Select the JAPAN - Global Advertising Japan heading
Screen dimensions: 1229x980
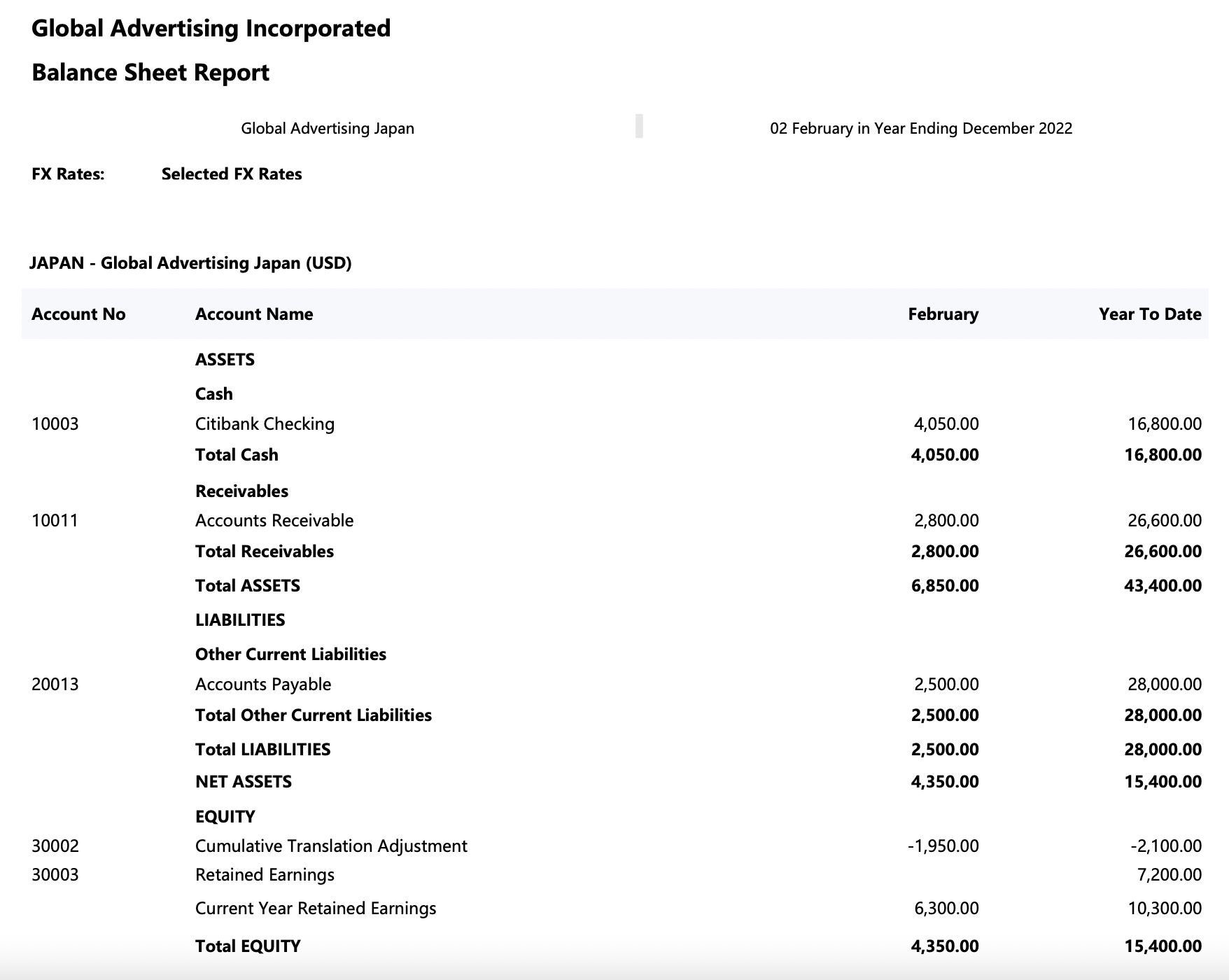[190, 263]
